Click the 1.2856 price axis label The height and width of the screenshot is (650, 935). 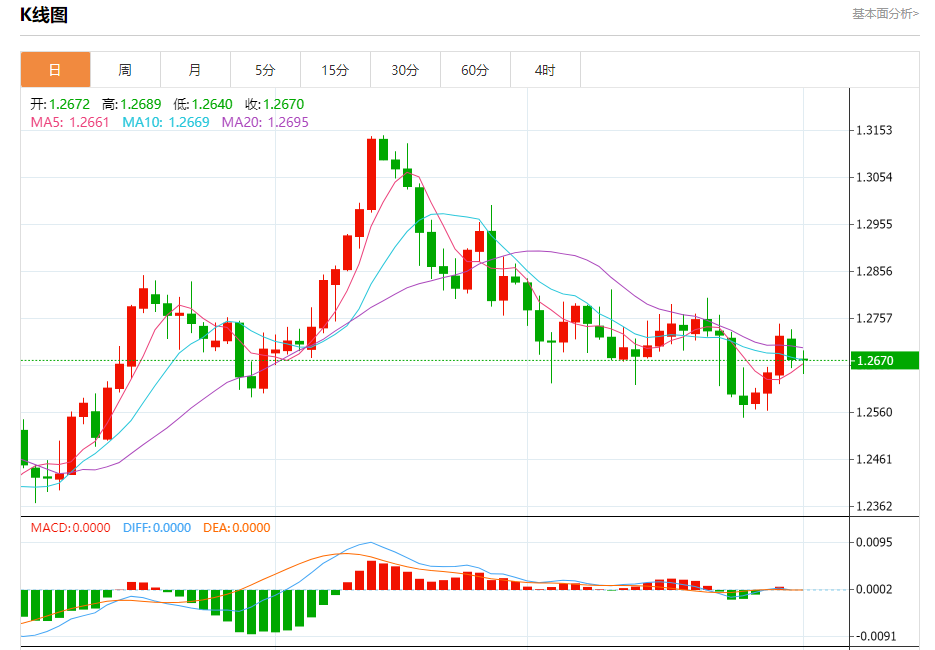click(874, 271)
